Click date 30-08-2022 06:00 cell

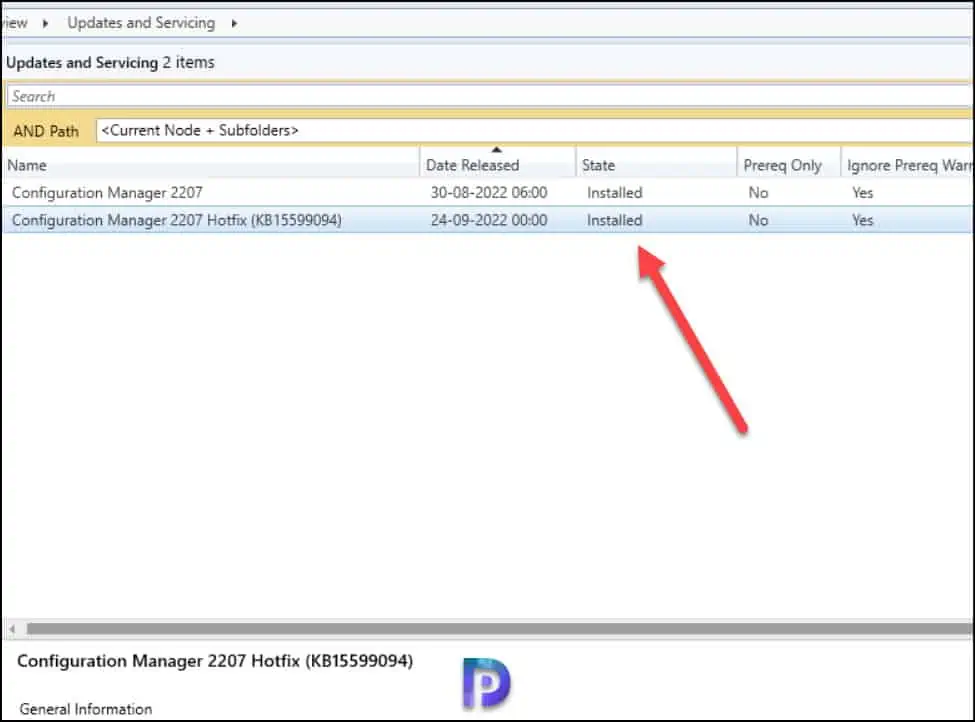489,193
